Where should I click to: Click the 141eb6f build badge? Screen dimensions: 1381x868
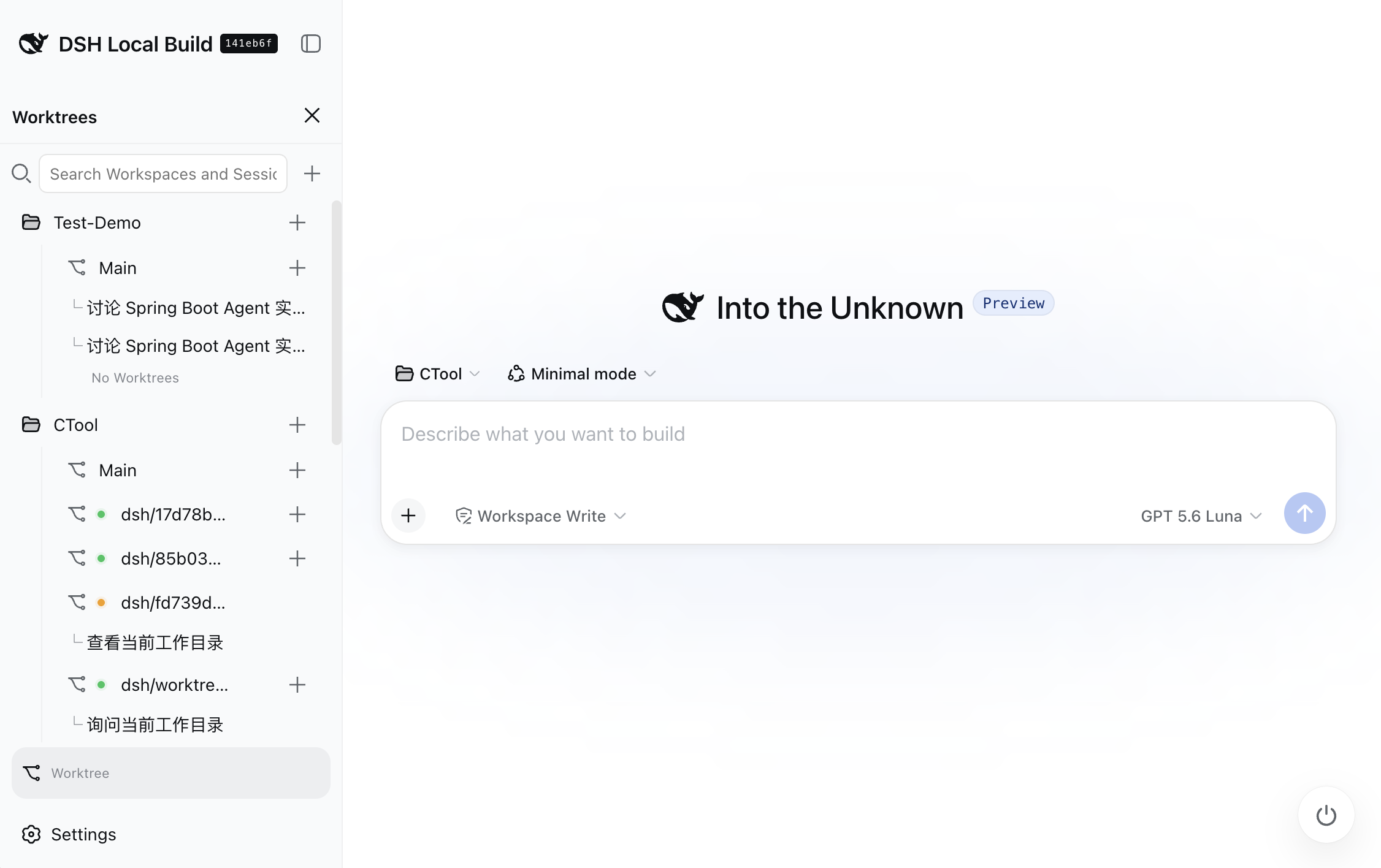[x=248, y=44]
